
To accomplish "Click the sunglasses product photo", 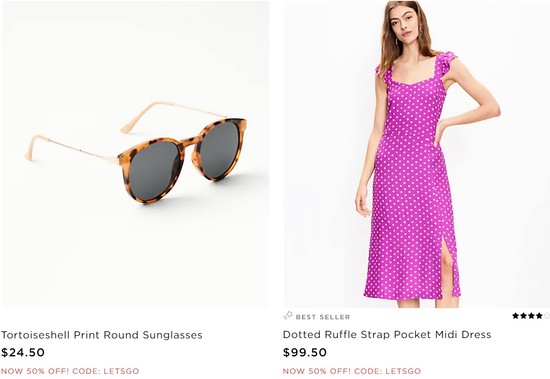I will tap(135, 154).
